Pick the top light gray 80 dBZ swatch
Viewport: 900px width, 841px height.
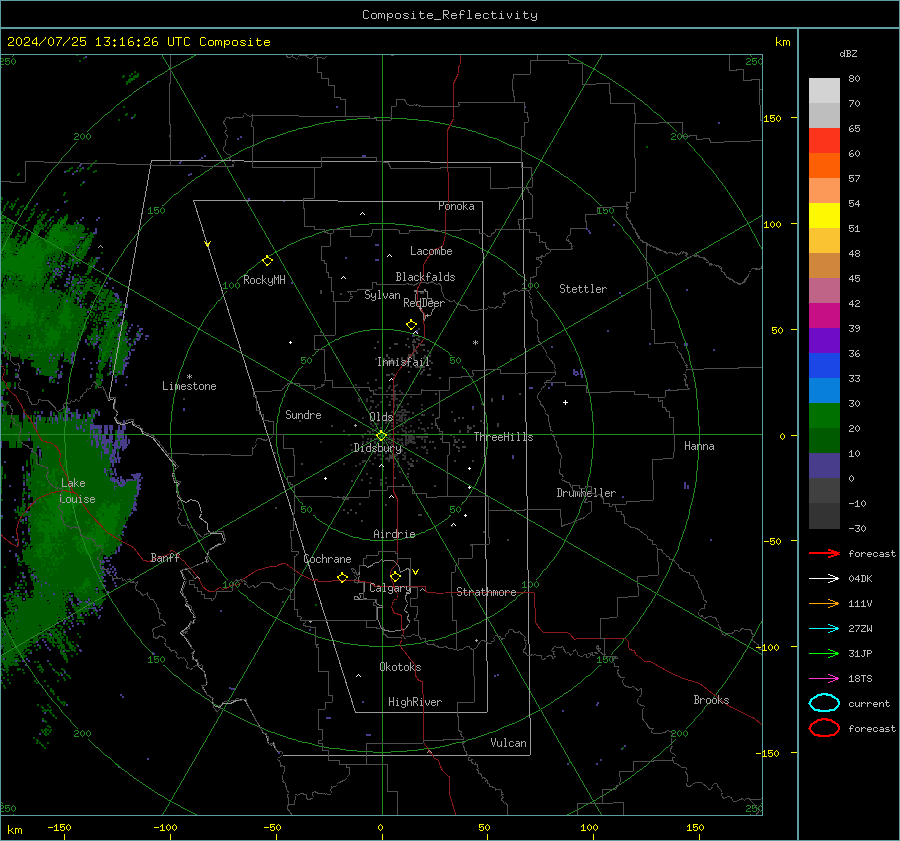coord(824,90)
